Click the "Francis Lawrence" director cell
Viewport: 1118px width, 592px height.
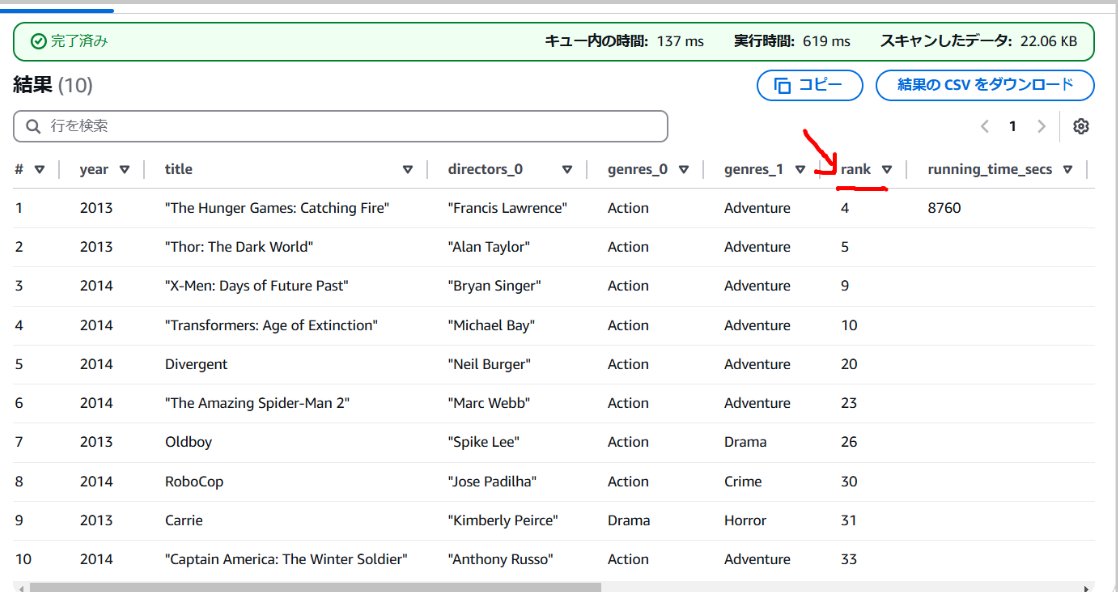click(508, 208)
